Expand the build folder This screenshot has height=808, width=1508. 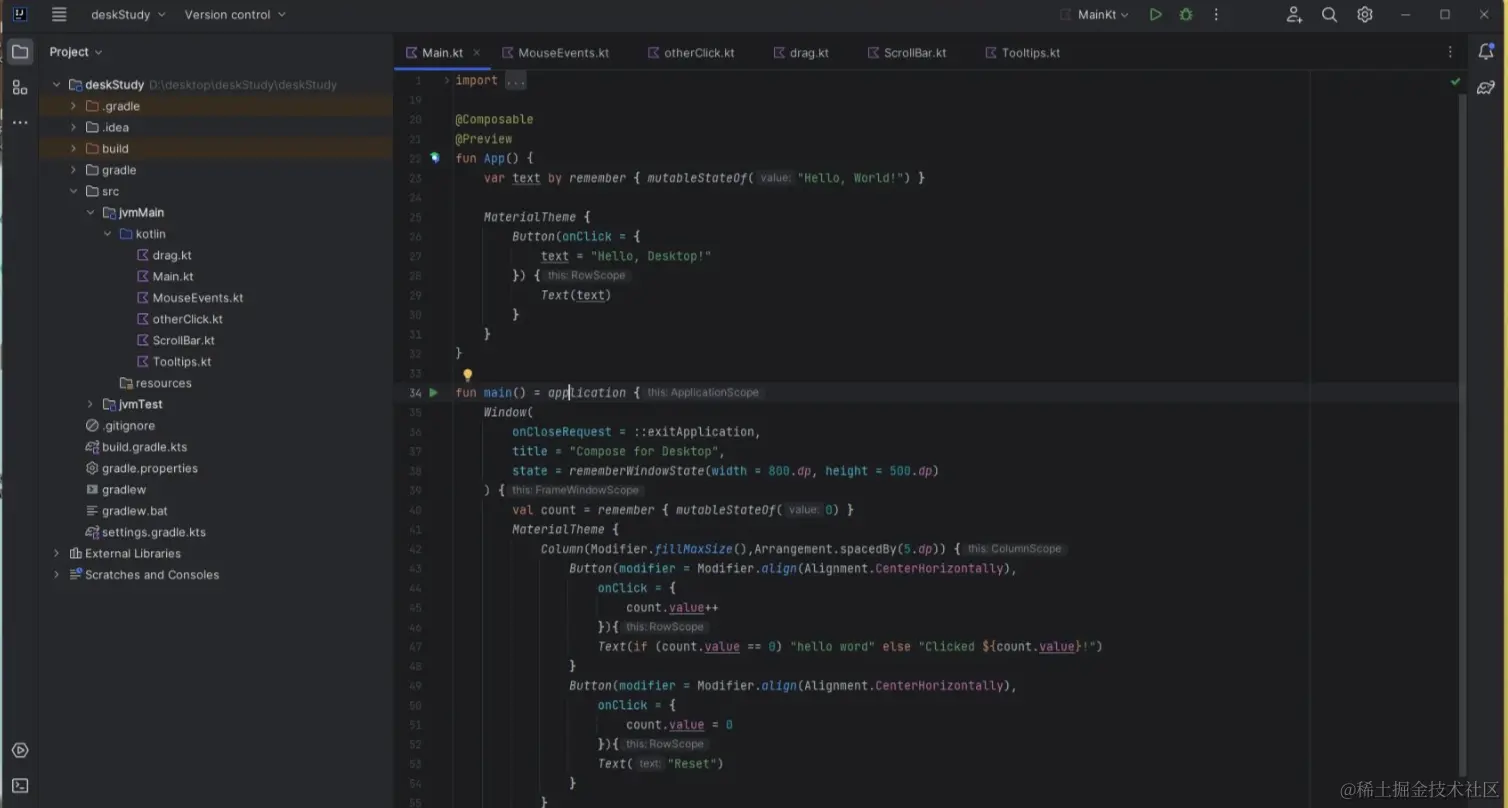73,149
